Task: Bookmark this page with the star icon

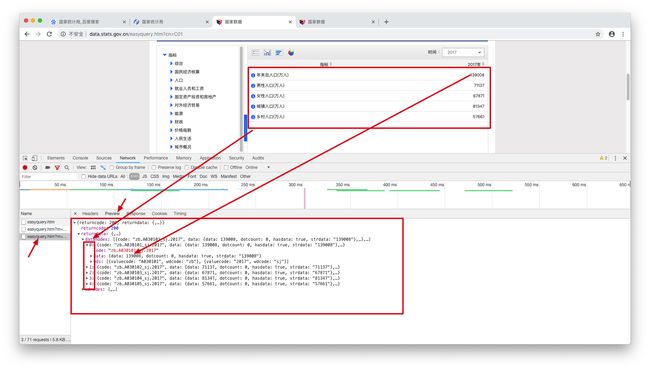Action: (598, 34)
